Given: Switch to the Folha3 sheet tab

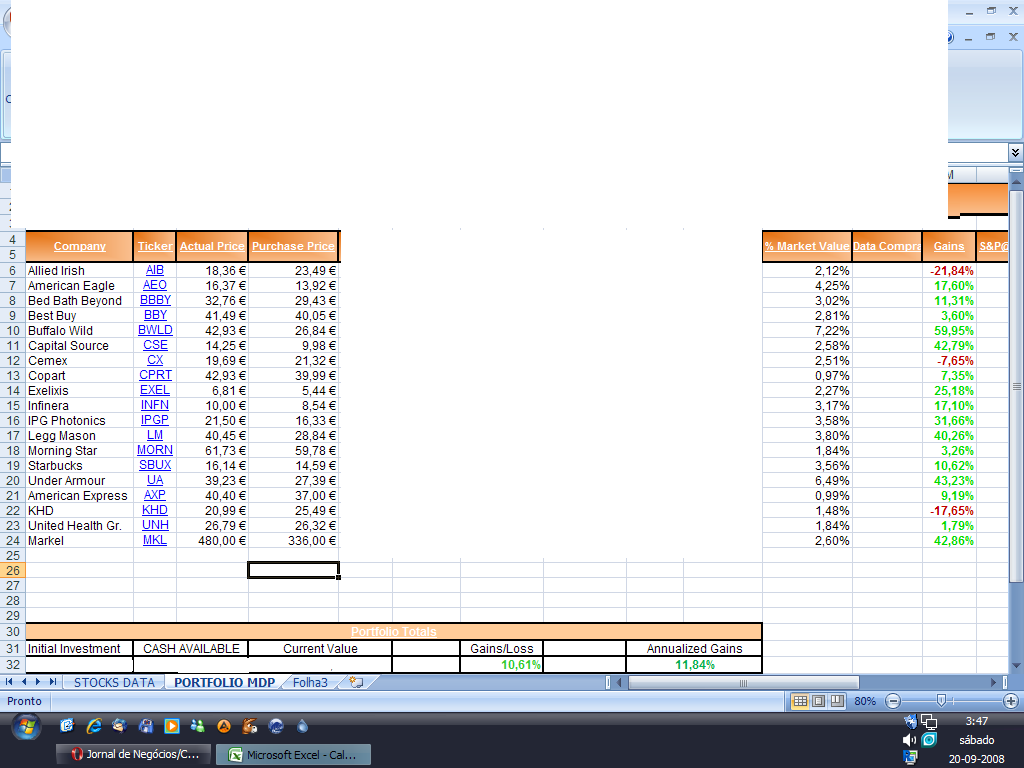Looking at the screenshot, I should (x=310, y=682).
